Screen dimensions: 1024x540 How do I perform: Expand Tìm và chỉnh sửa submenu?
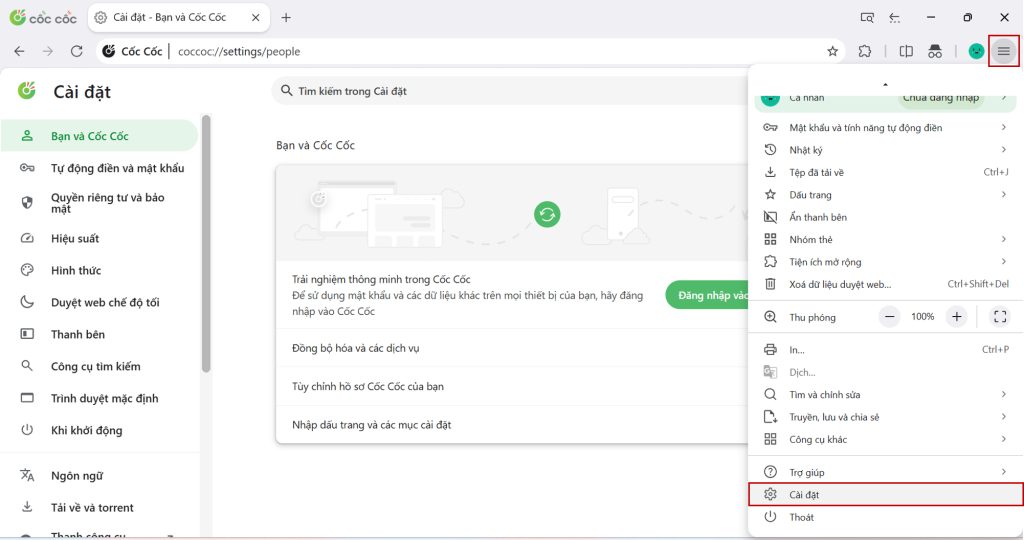tap(886, 394)
